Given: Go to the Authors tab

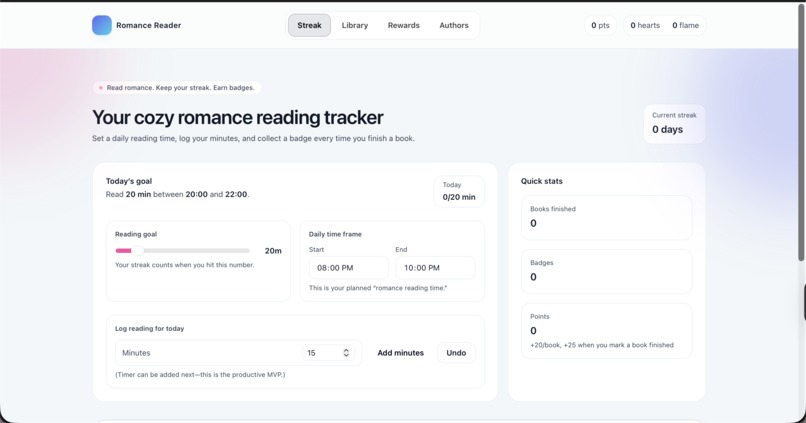Looking at the screenshot, I should tap(454, 25).
